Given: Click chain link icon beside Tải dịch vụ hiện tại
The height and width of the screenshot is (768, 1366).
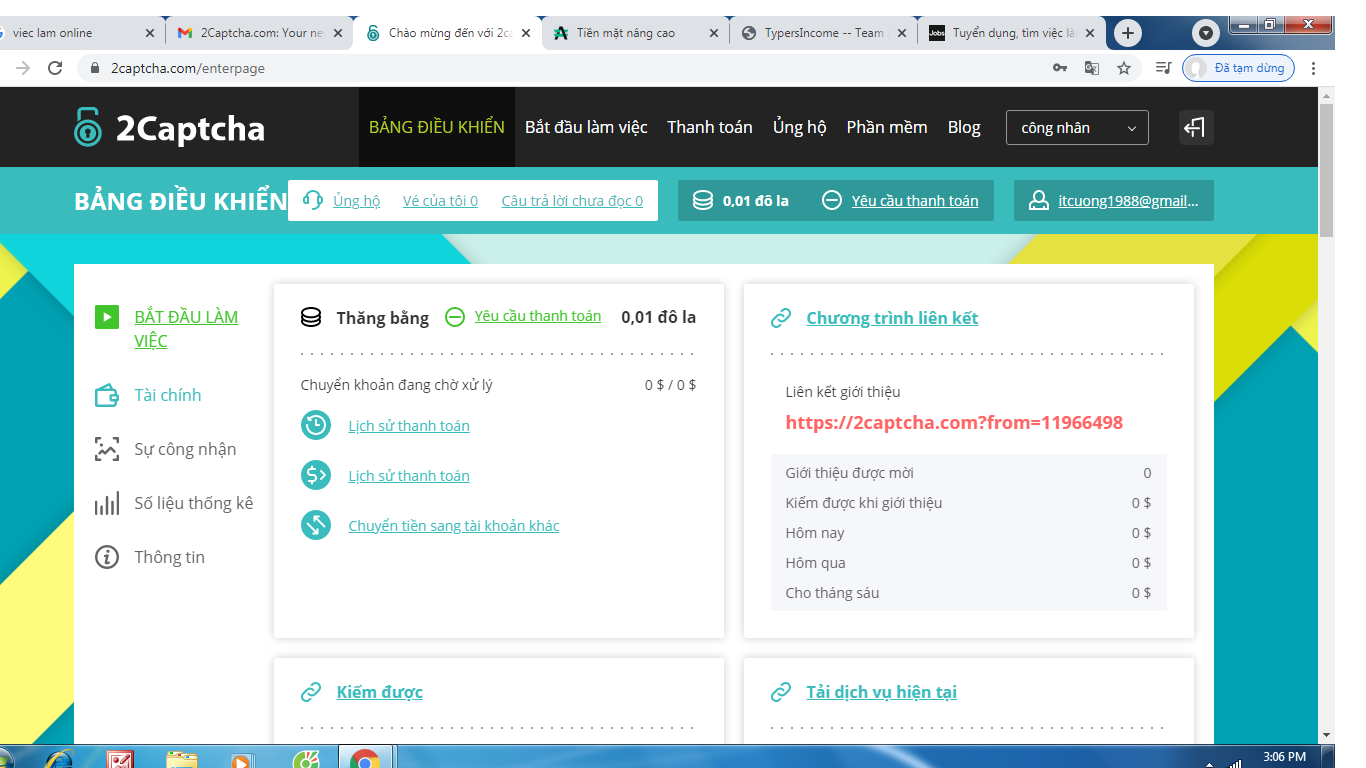Looking at the screenshot, I should (781, 692).
